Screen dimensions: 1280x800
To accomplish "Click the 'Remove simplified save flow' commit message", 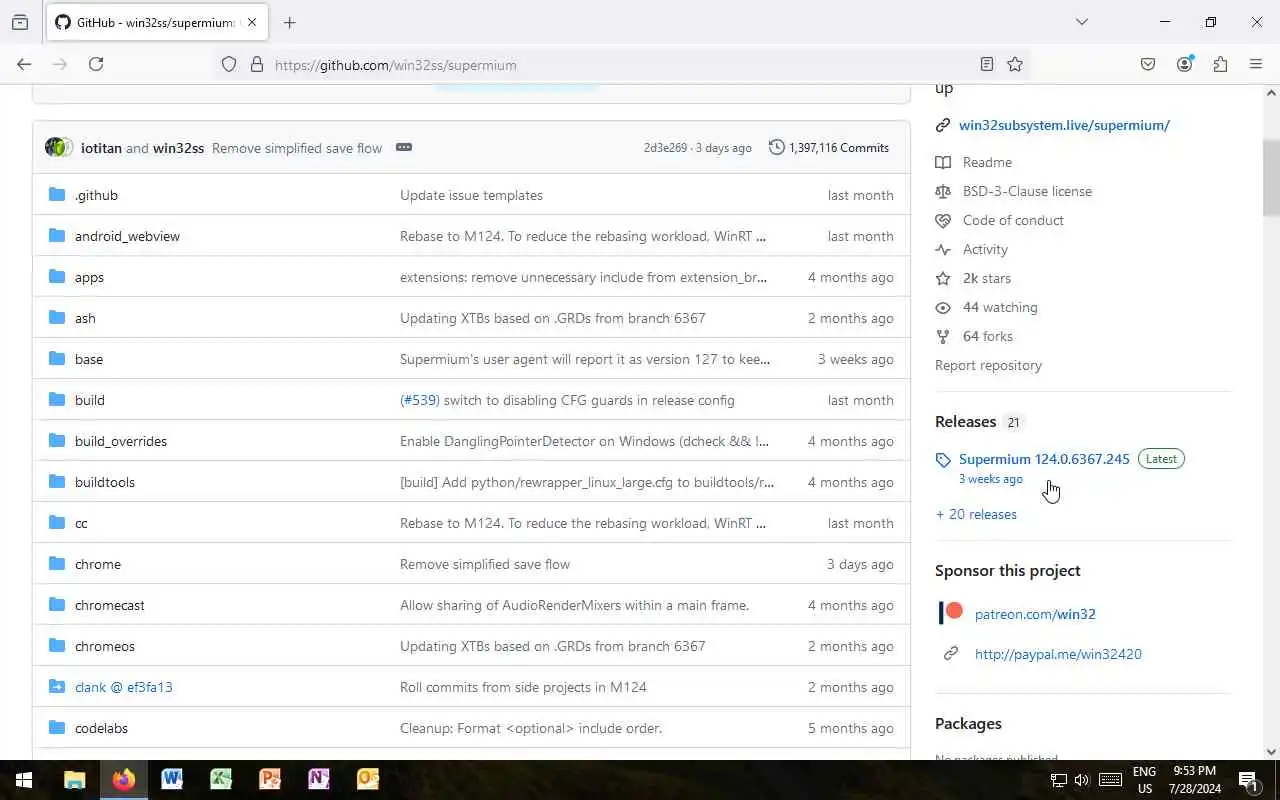I will point(297,148).
